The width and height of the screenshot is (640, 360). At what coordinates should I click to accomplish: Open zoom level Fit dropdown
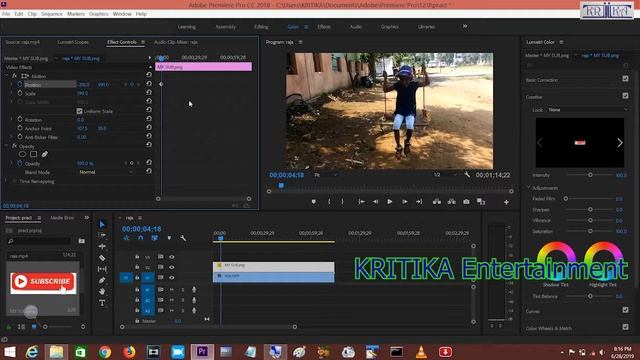coord(326,175)
